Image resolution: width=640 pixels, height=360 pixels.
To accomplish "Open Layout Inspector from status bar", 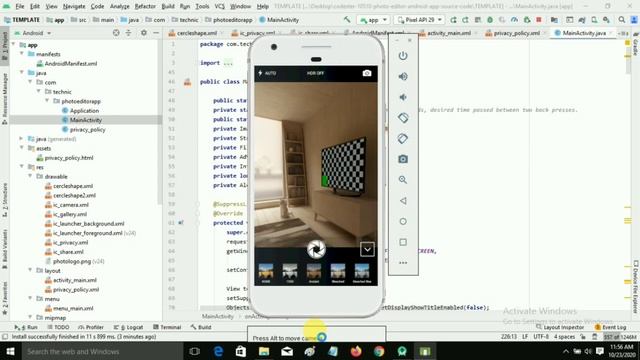I will 560,327.
